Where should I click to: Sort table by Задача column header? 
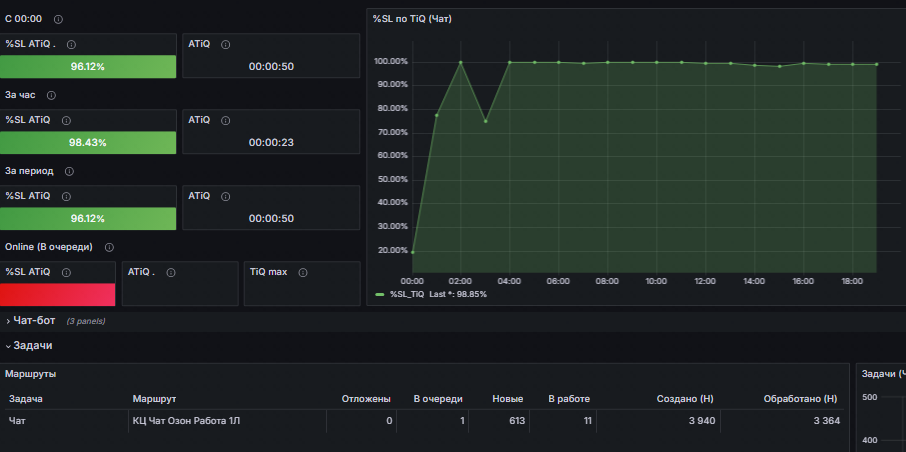coord(25,399)
